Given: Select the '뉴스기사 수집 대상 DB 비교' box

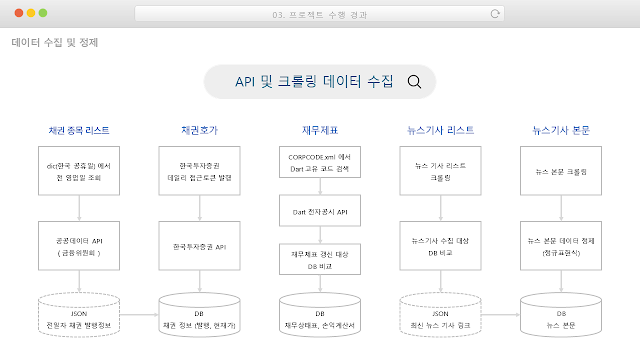Looking at the screenshot, I should (440, 246).
